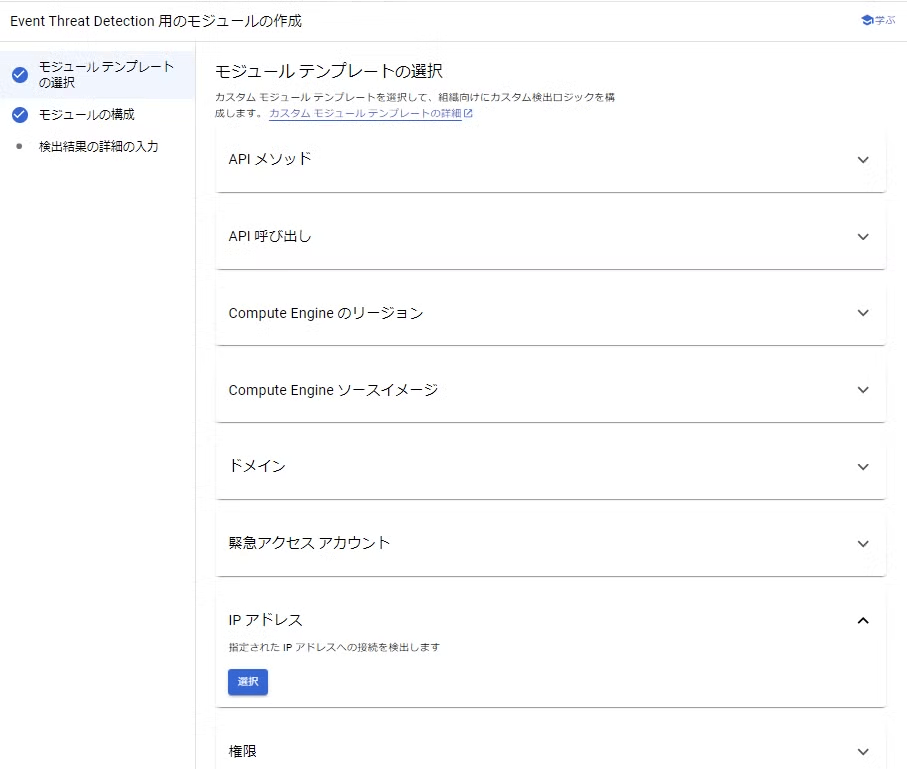This screenshot has width=907, height=769.
Task: Click the IP アドレス panel title
Action: 266,620
